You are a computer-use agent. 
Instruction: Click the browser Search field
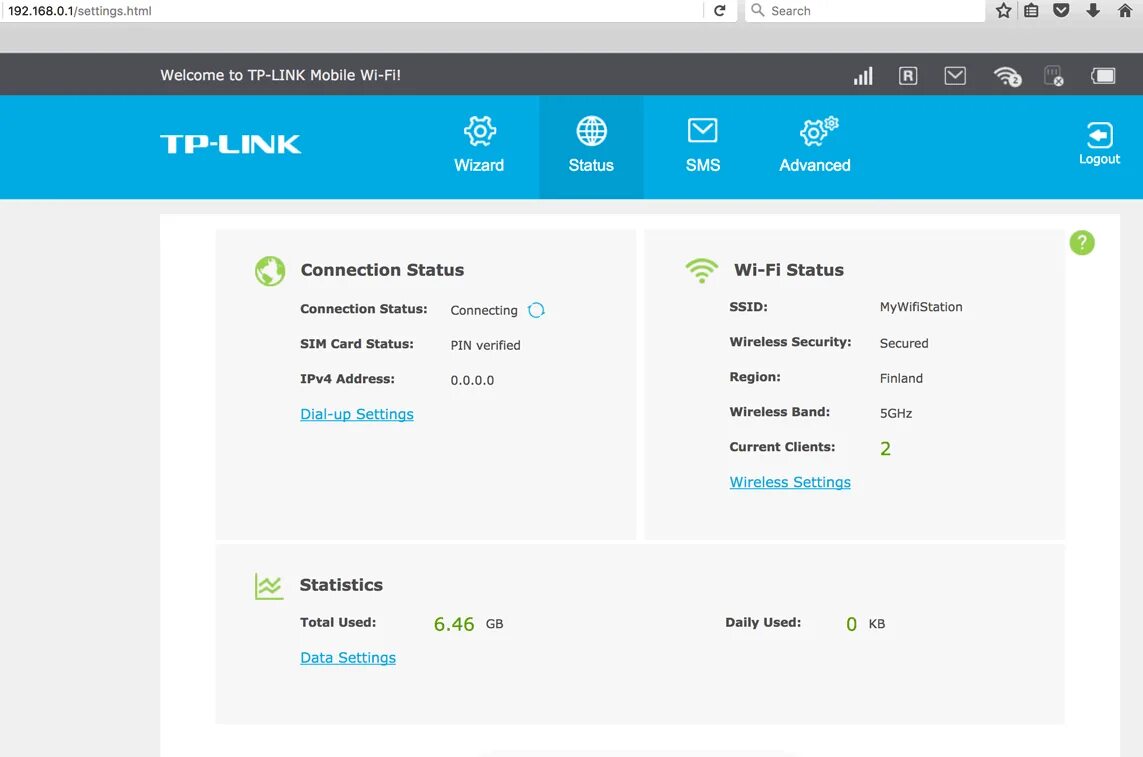tap(865, 10)
